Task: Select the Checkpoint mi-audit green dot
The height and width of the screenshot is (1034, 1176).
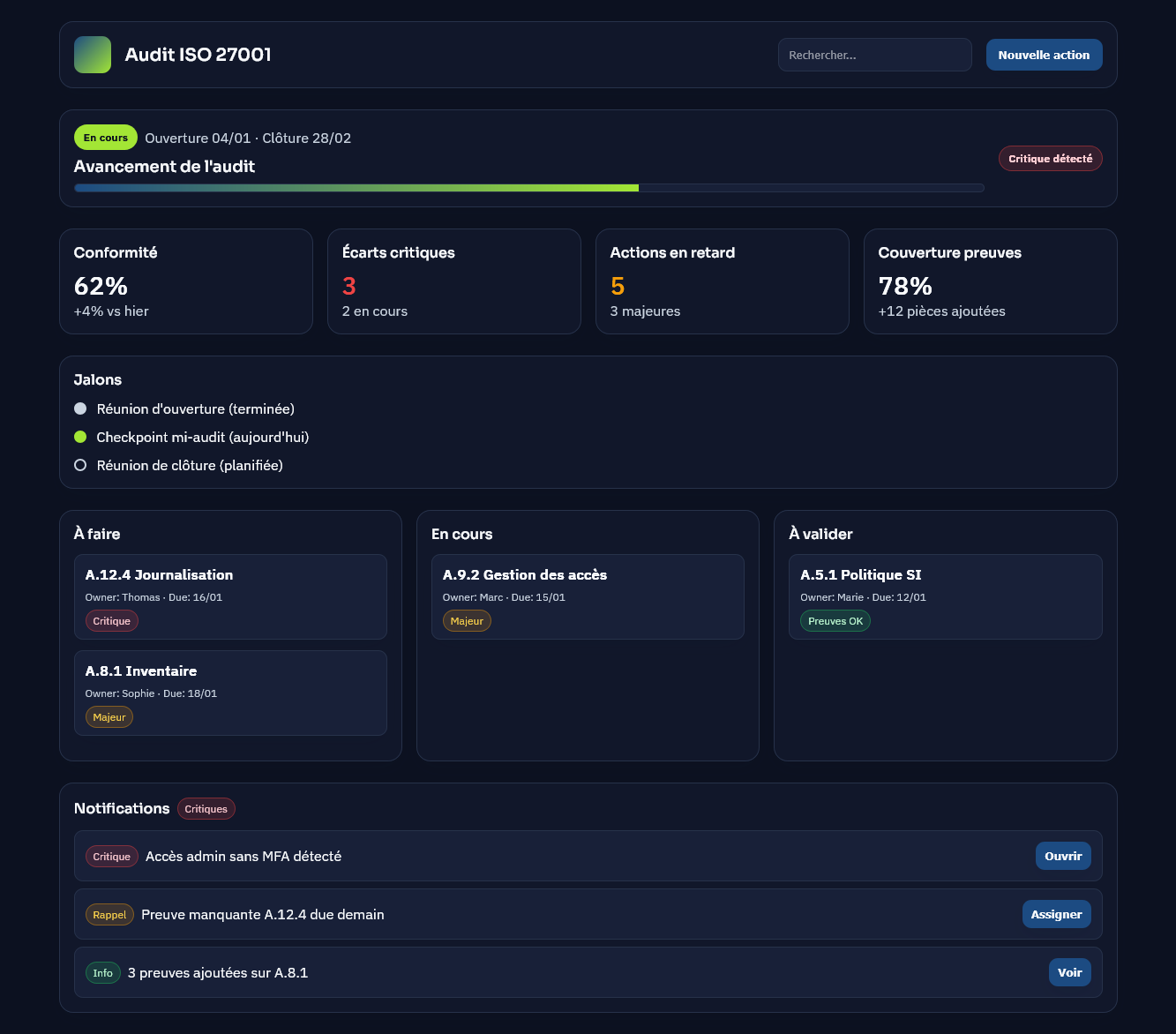Action: (x=80, y=437)
